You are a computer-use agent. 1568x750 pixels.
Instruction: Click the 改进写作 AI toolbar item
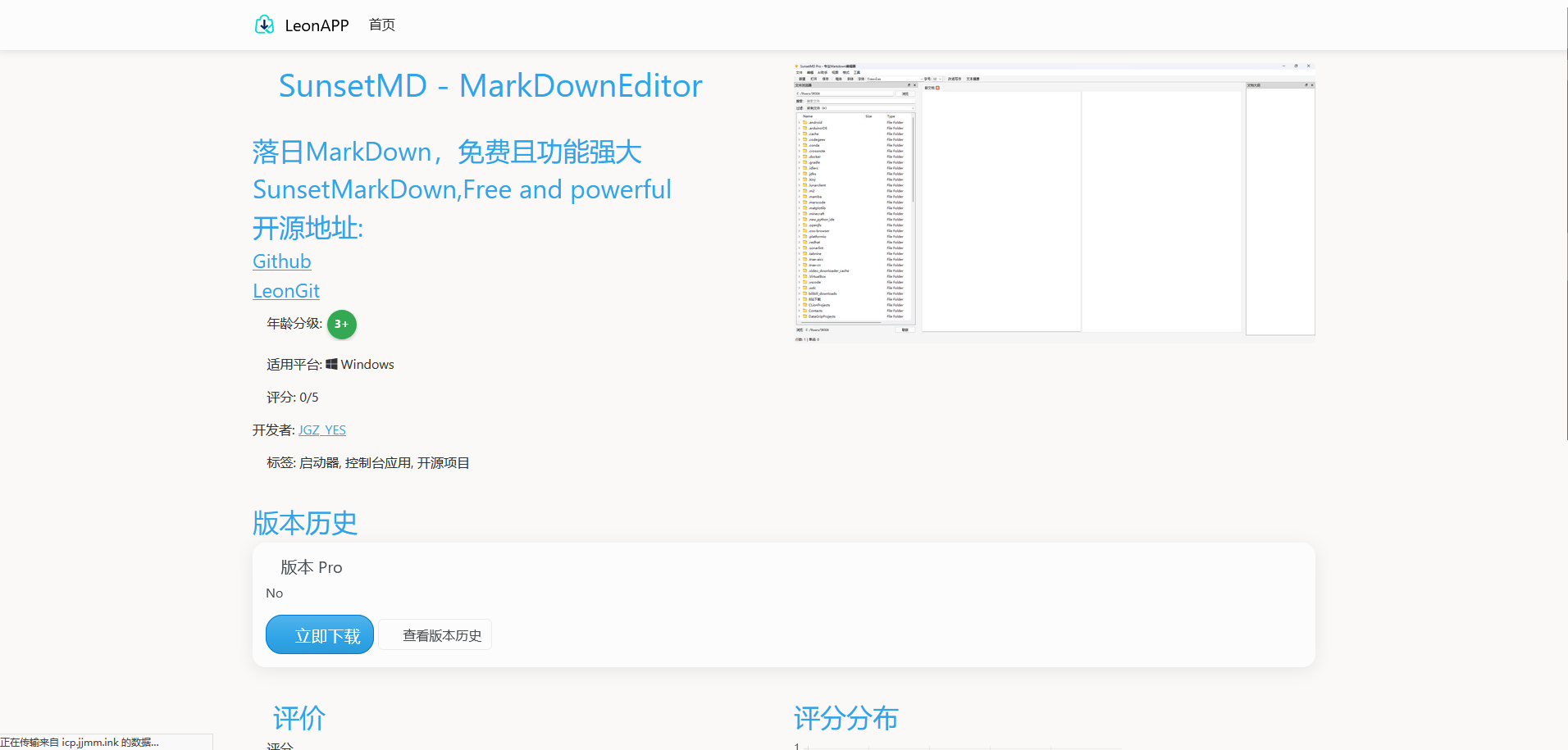(x=955, y=79)
